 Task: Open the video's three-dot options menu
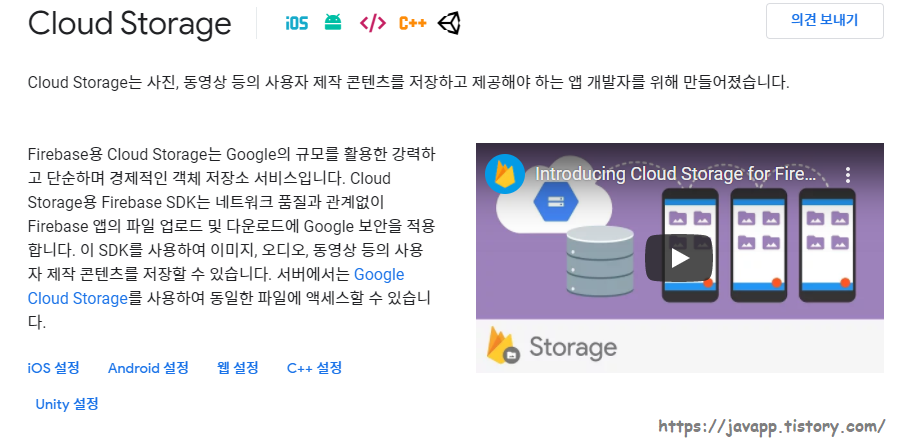pyautogui.click(x=847, y=175)
